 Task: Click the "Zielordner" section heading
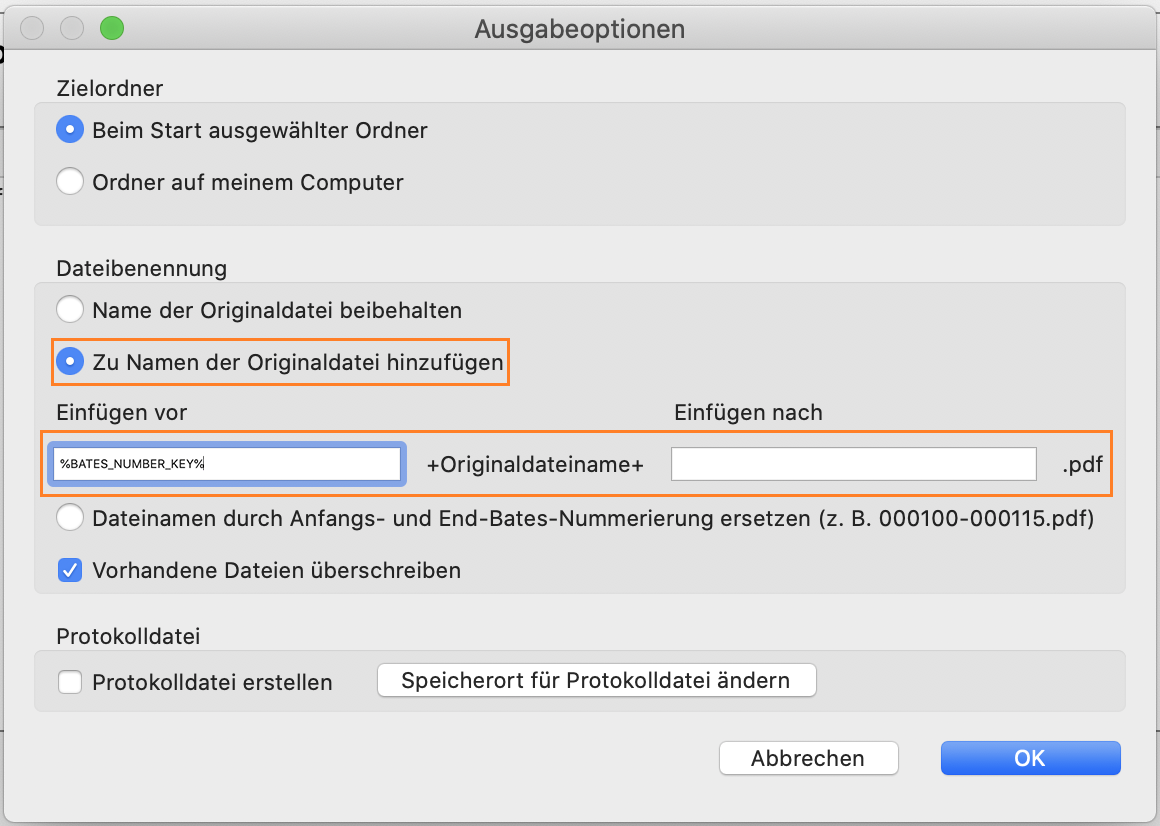pos(110,89)
